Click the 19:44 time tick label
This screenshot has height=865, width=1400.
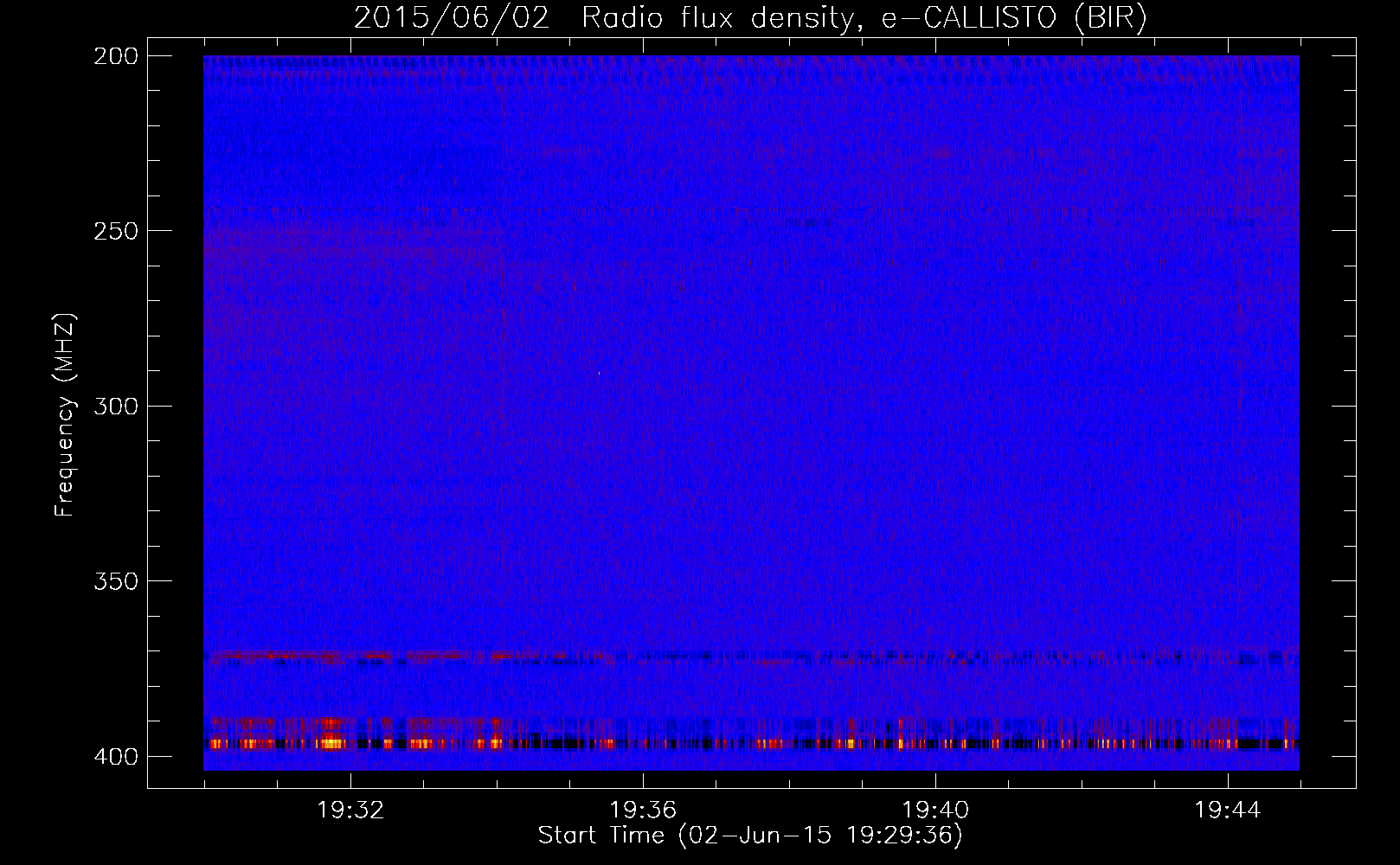[1228, 811]
